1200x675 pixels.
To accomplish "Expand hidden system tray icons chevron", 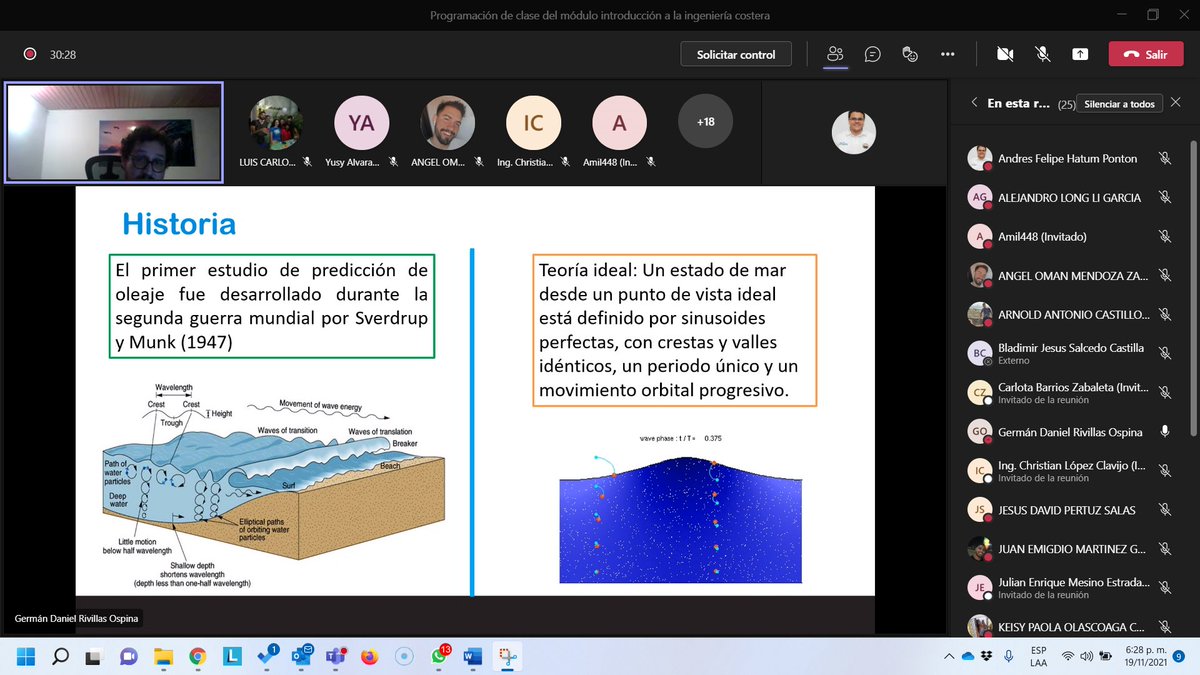I will [948, 657].
